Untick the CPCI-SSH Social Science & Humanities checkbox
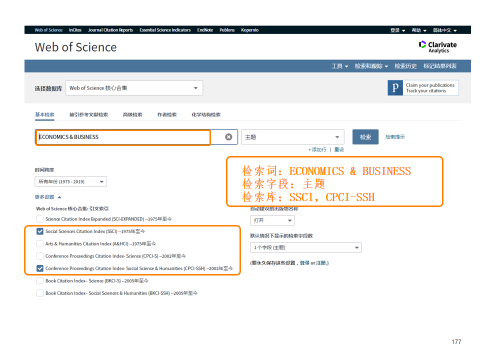Viewport: 480px width, 360px height. (40, 268)
